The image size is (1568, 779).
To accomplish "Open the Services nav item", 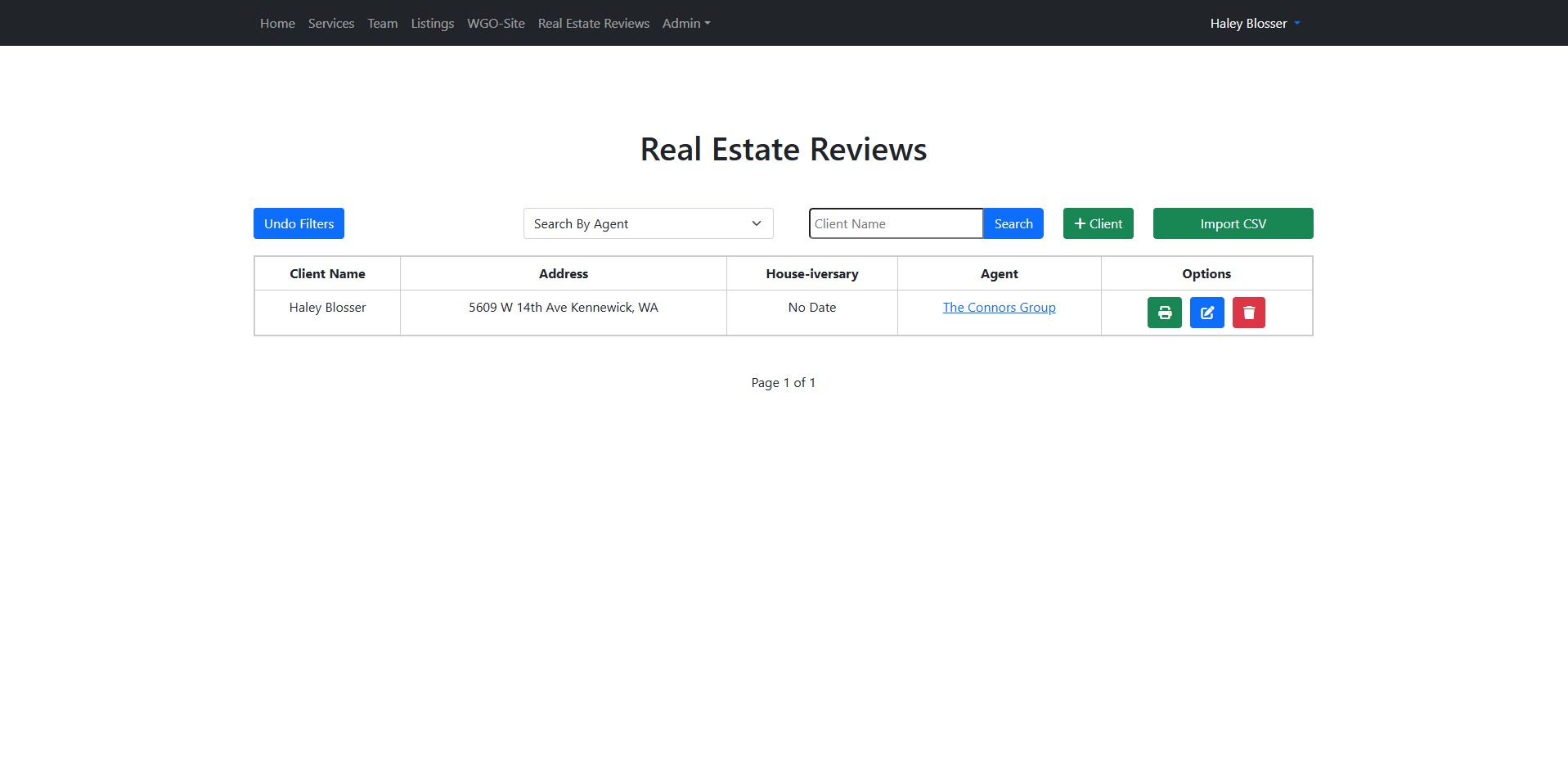I will [x=331, y=23].
